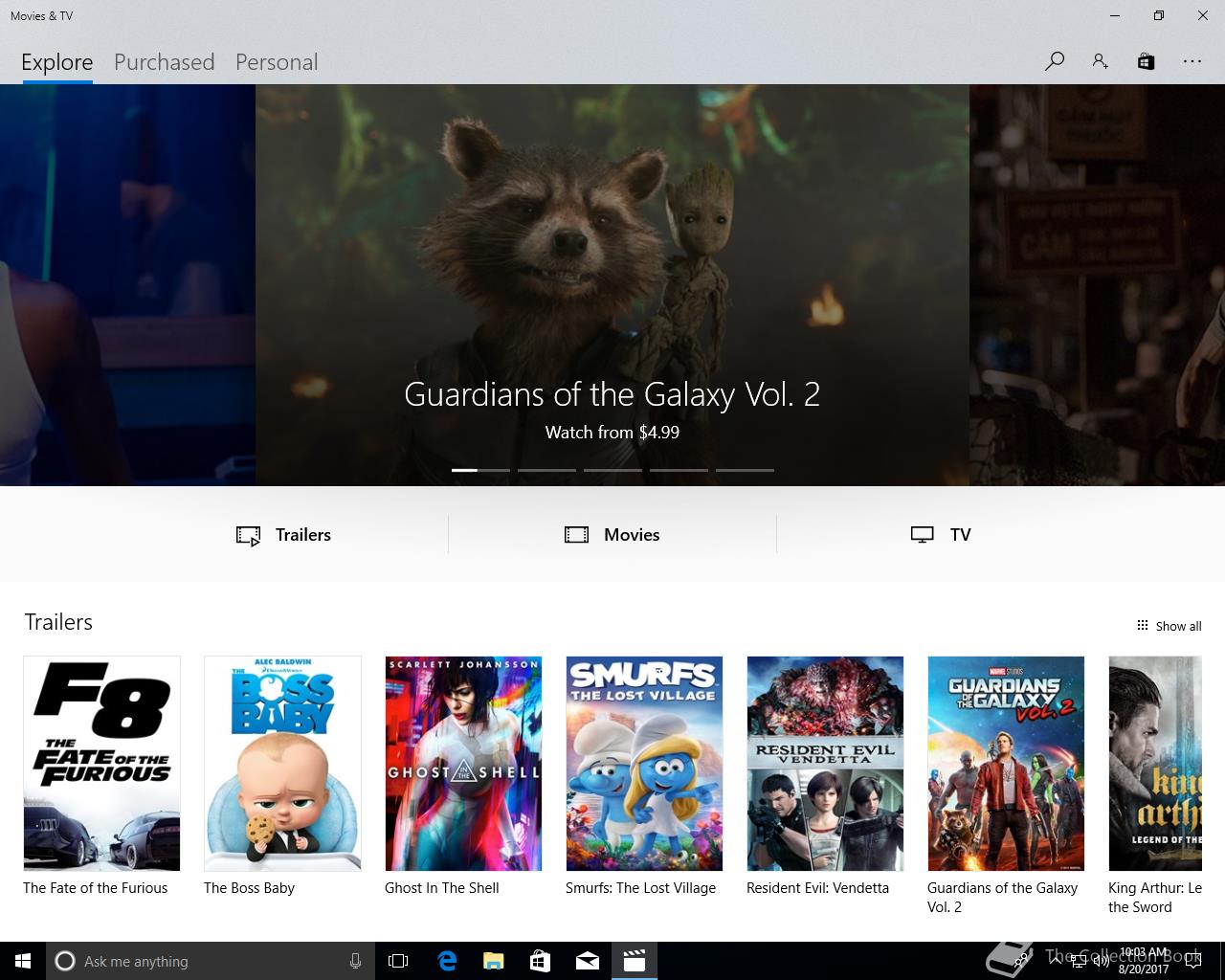This screenshot has width=1225, height=980.
Task: Open Resident Evil: Vendetta poster
Action: pyautogui.click(x=825, y=764)
